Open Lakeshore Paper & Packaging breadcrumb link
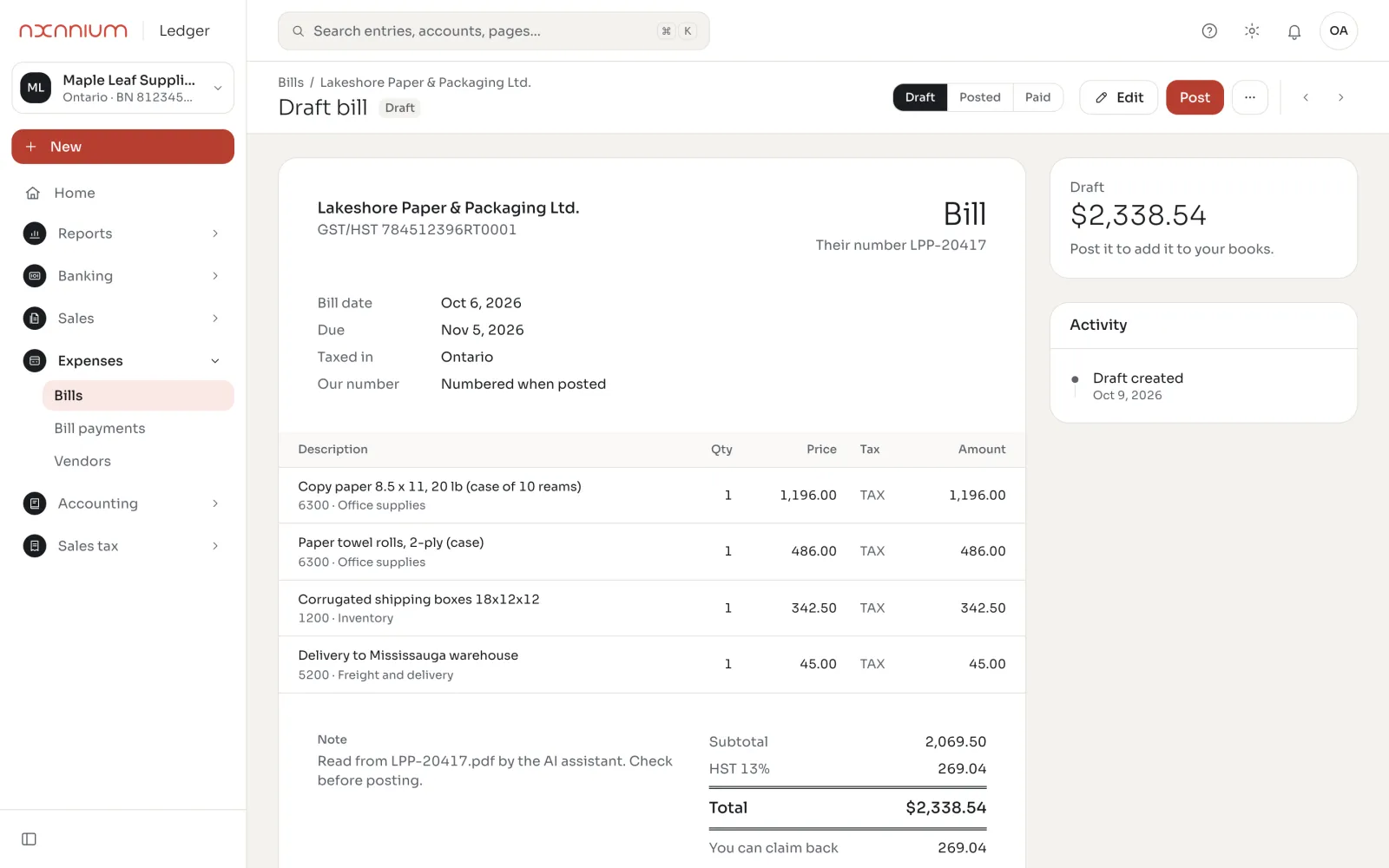The image size is (1389, 868). 425,82
